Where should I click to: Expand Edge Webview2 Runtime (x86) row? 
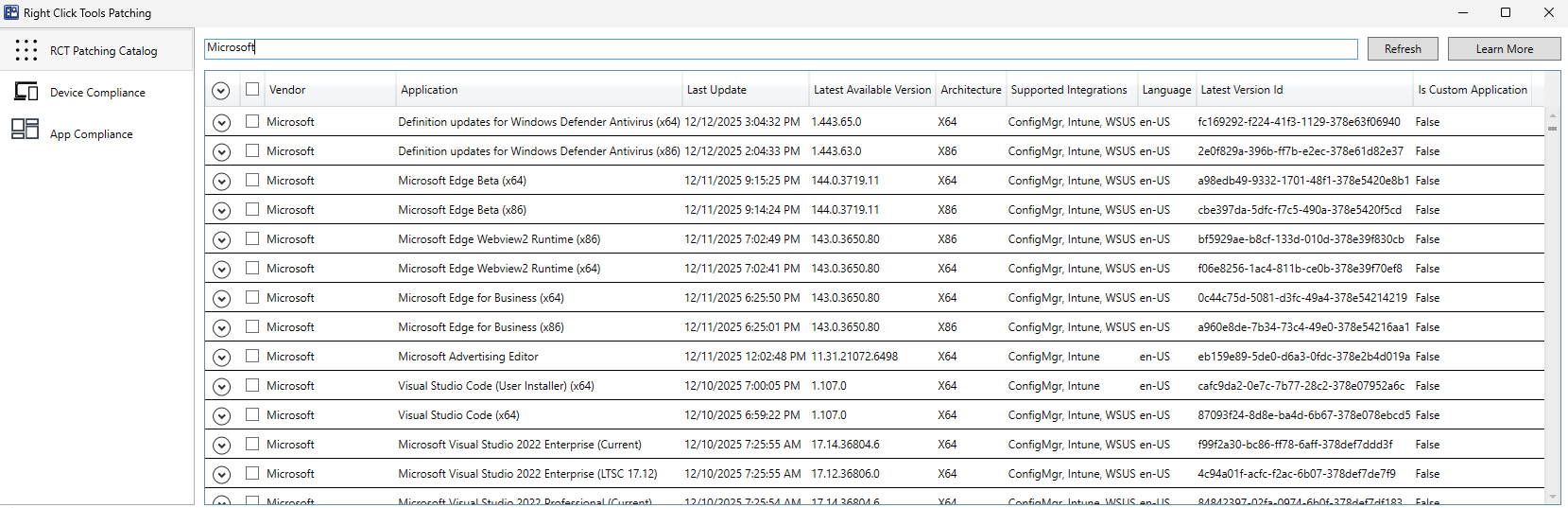point(221,240)
